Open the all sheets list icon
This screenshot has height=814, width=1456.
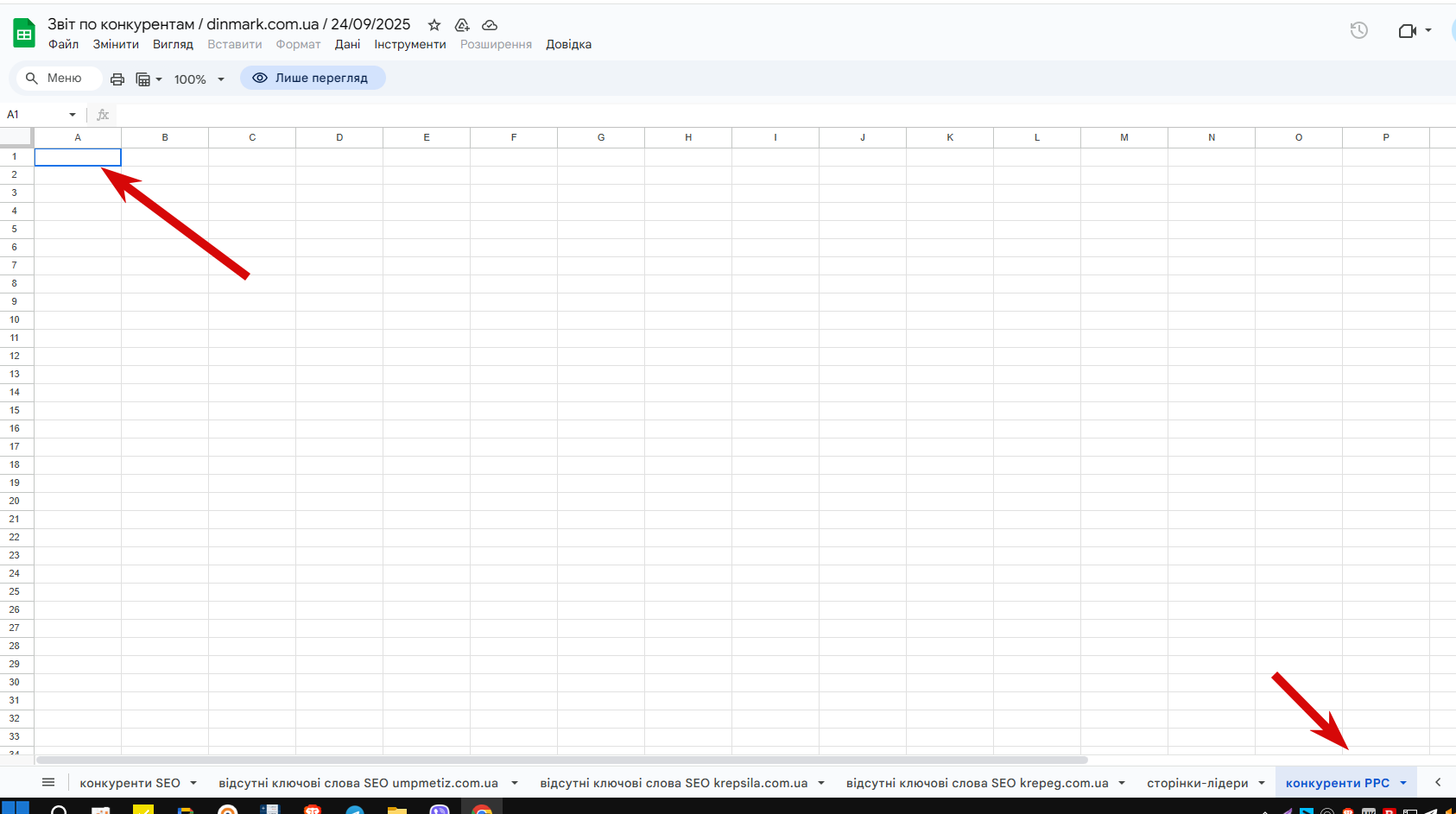pyautogui.click(x=48, y=782)
